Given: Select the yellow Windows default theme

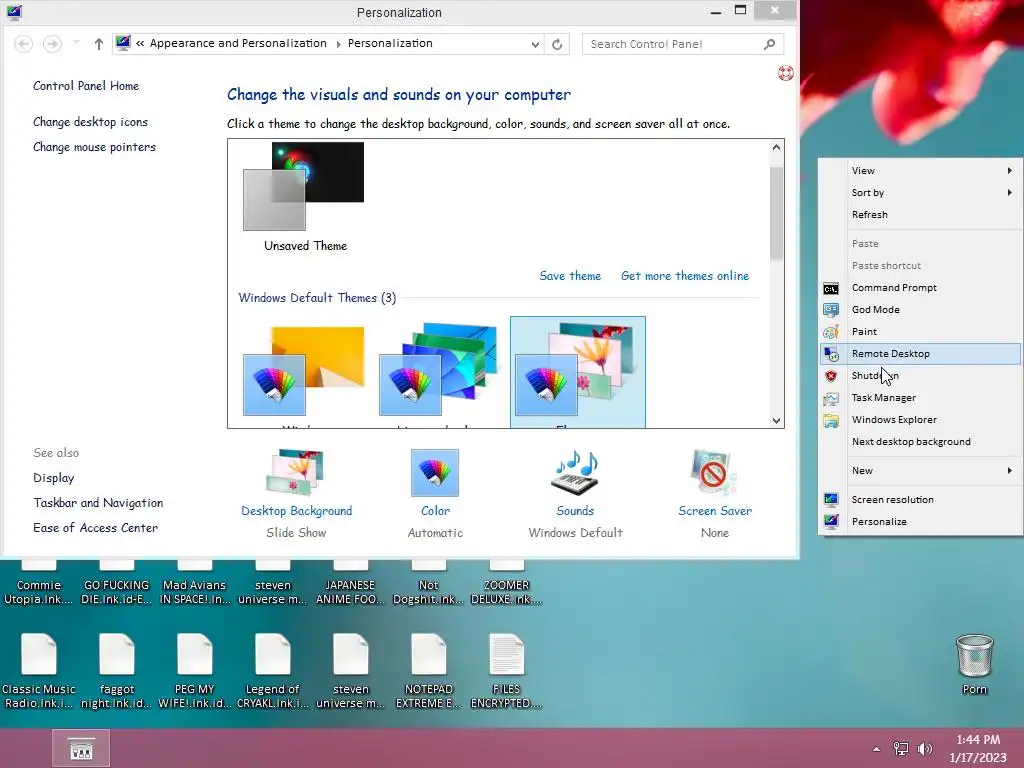Looking at the screenshot, I should coord(304,372).
